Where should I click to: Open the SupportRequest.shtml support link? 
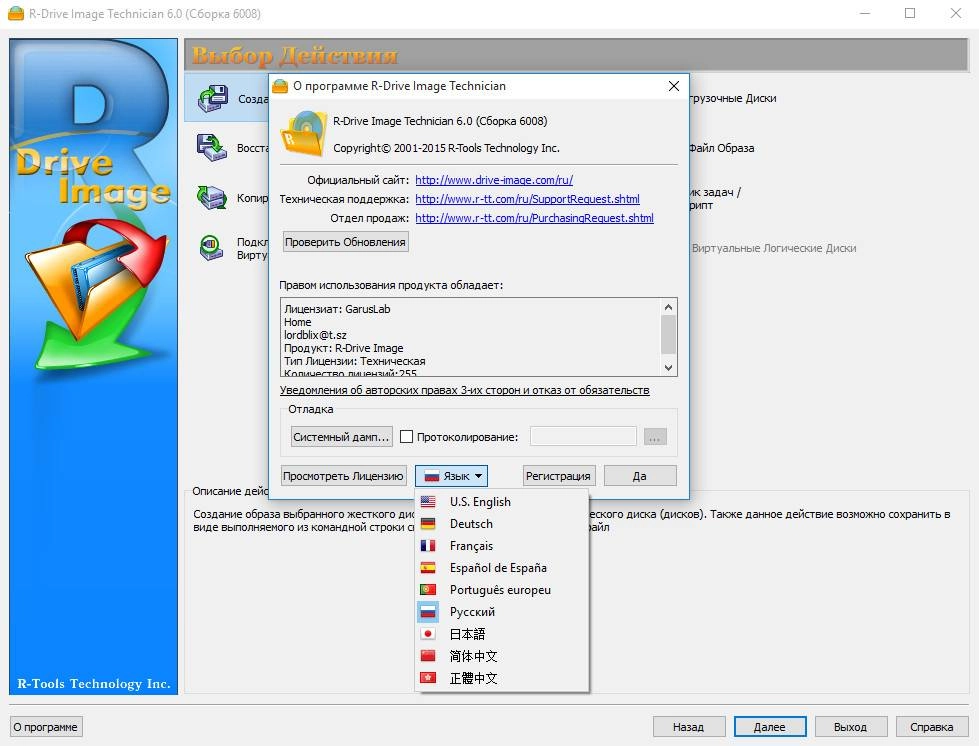click(528, 199)
